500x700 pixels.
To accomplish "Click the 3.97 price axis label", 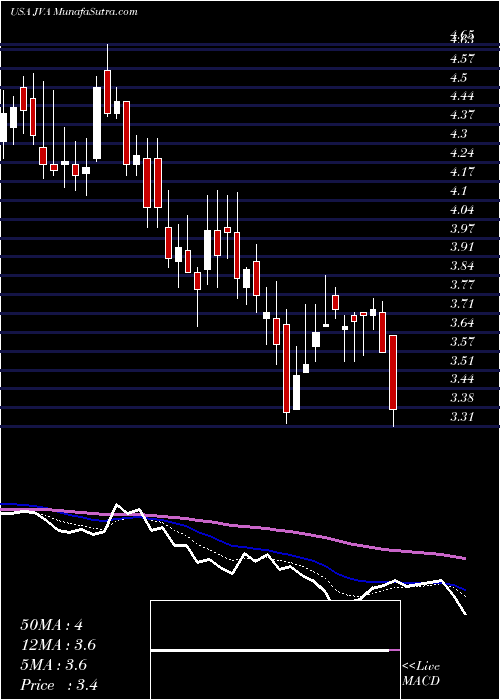I will (x=462, y=229).
